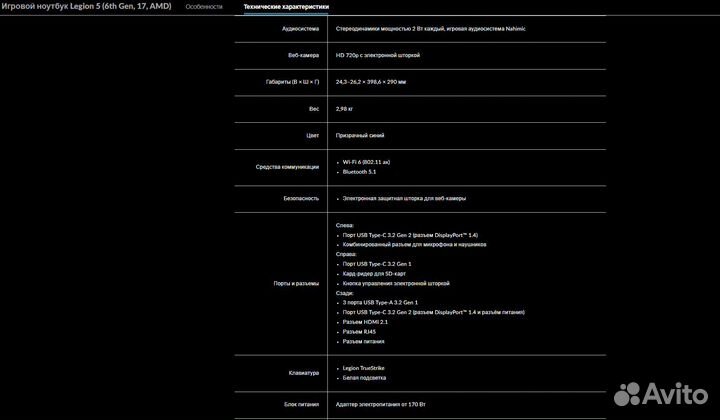
Task: Select the Средства коммуникации label
Action: pyautogui.click(x=287, y=167)
